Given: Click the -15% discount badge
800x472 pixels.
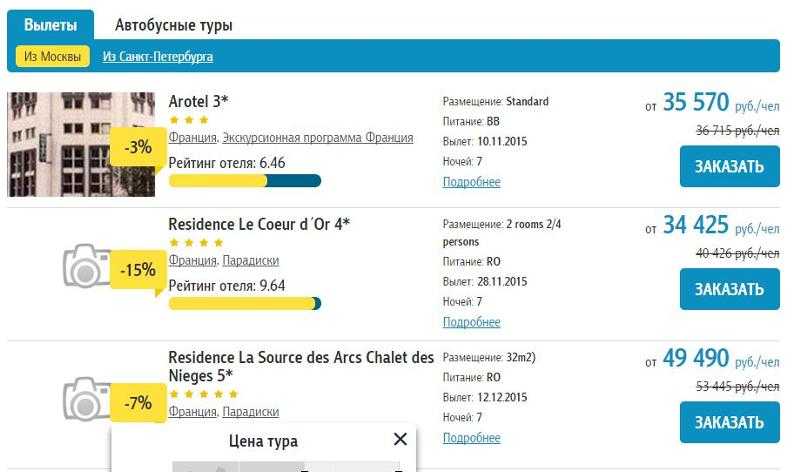Looking at the screenshot, I should click(138, 269).
